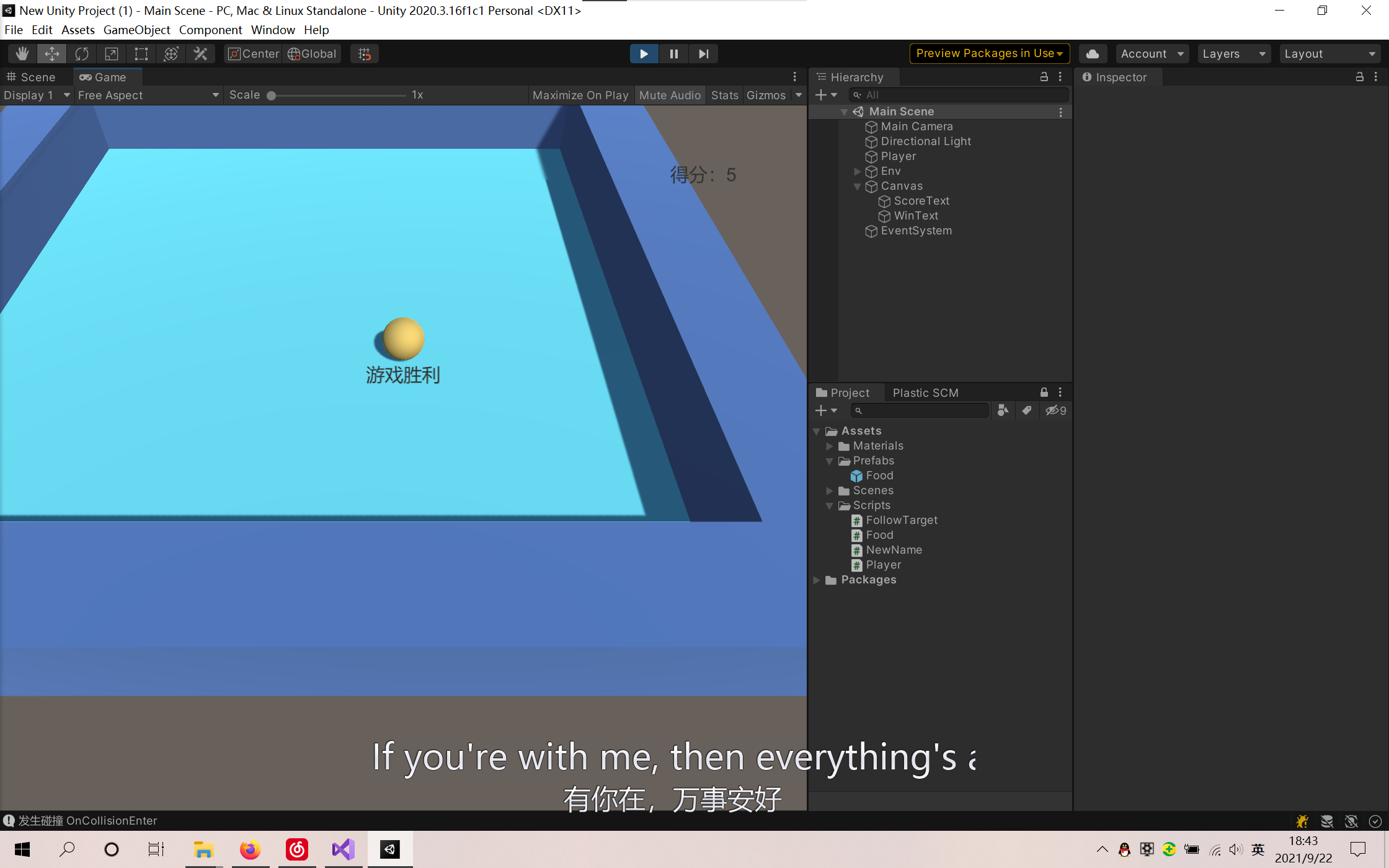1389x868 pixels.
Task: Open custom editor tools
Action: click(x=200, y=54)
